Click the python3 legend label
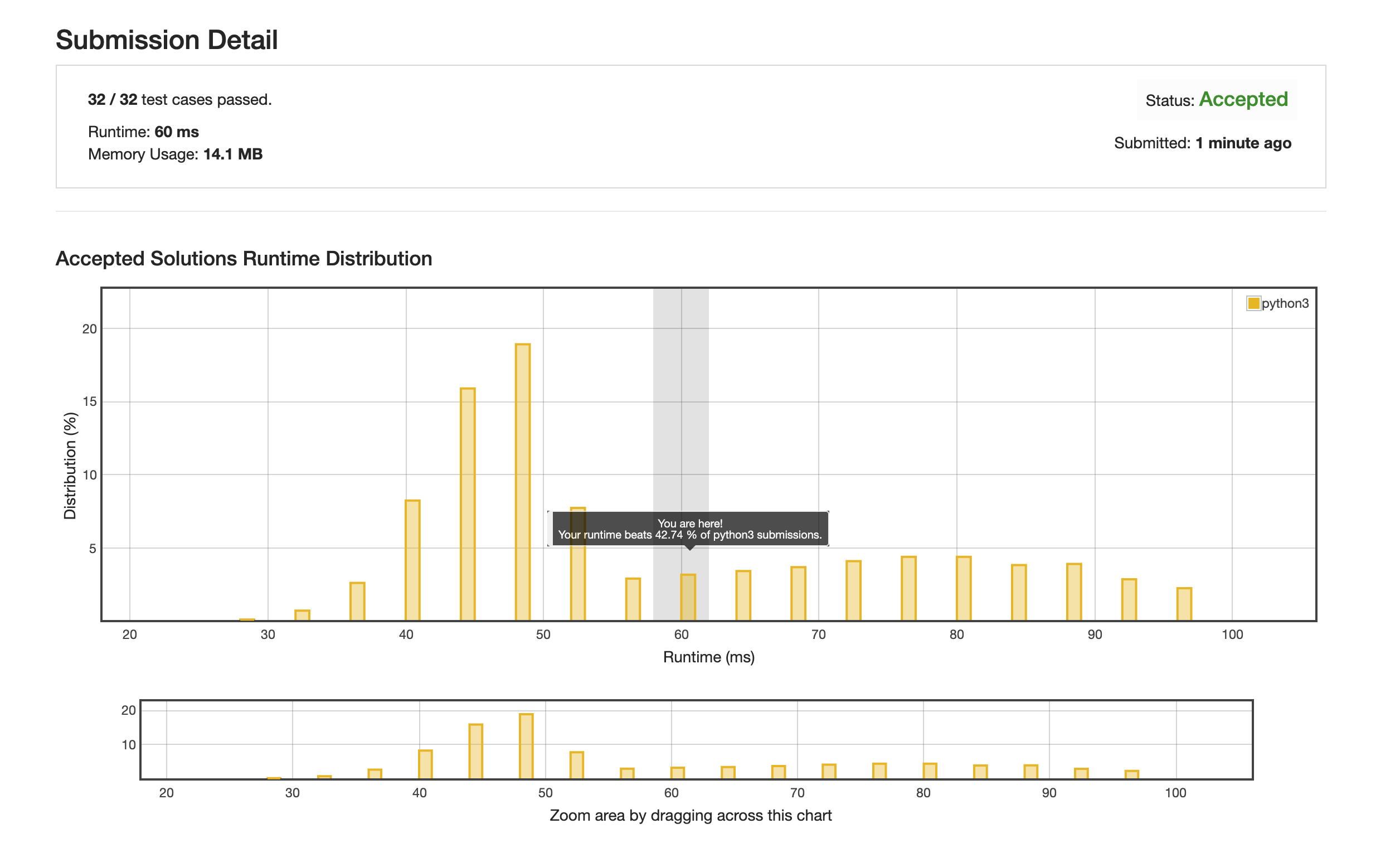This screenshot has height=843, width=1400. 1285,303
